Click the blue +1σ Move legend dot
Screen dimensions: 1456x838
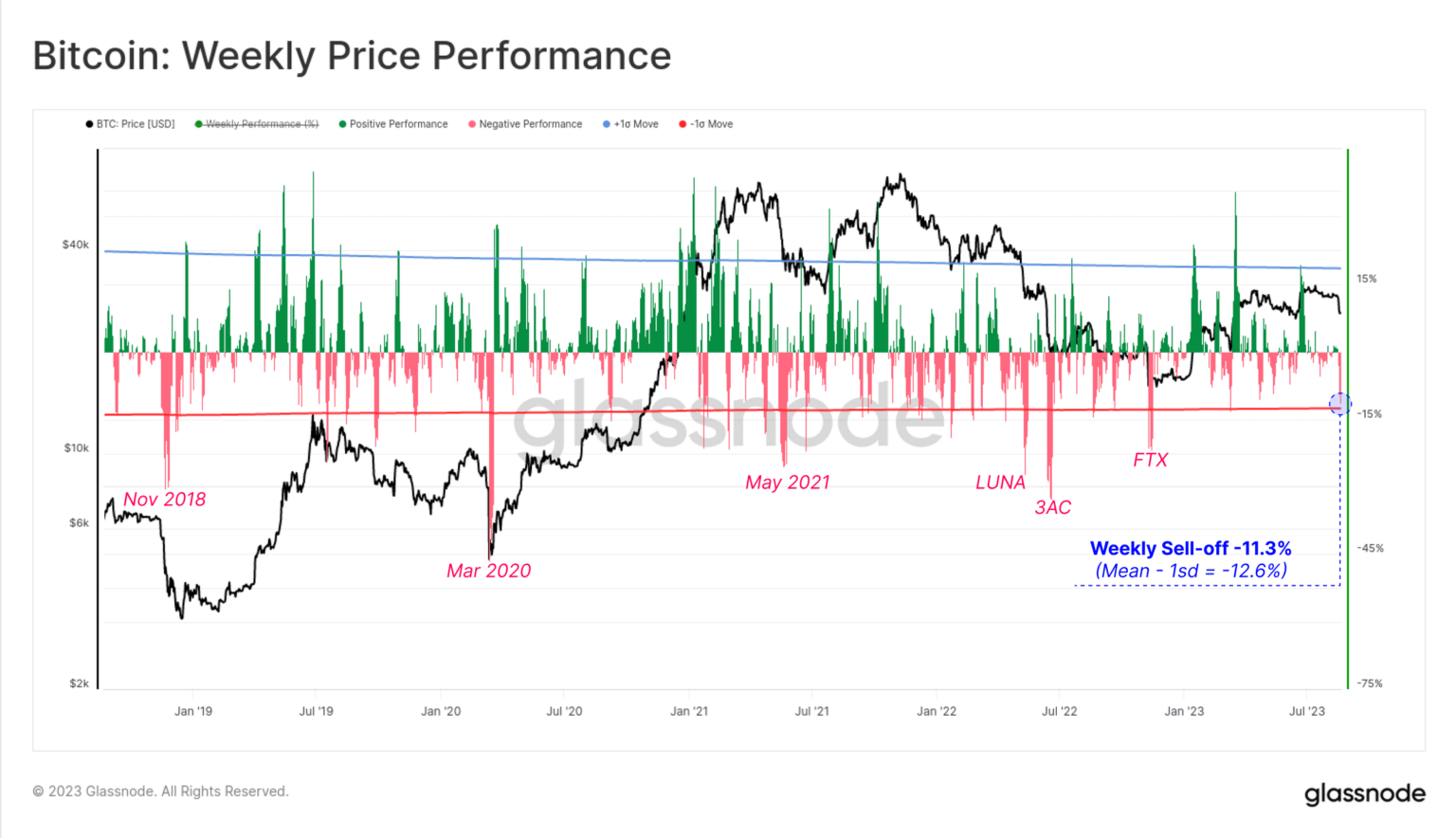coord(607,124)
